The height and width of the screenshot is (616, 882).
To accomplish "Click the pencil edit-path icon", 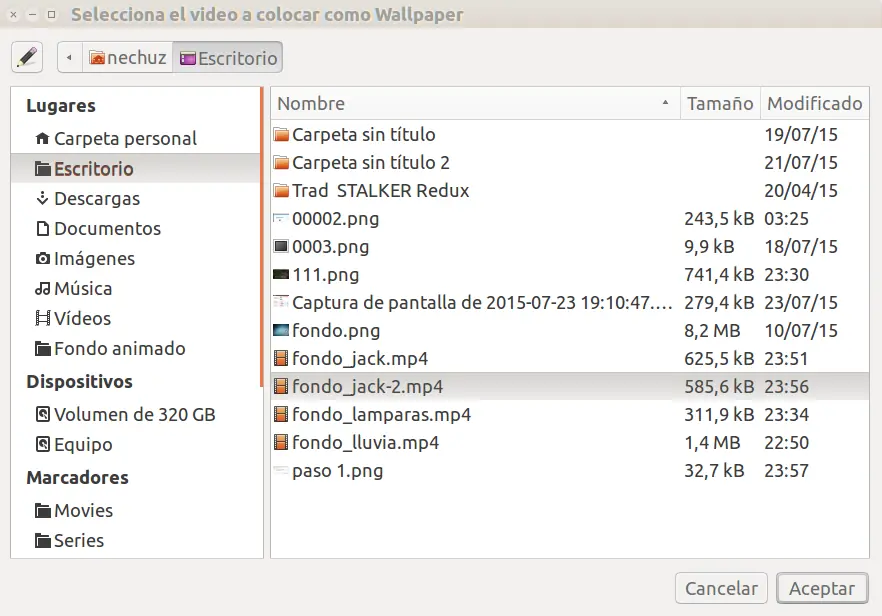I will [27, 57].
